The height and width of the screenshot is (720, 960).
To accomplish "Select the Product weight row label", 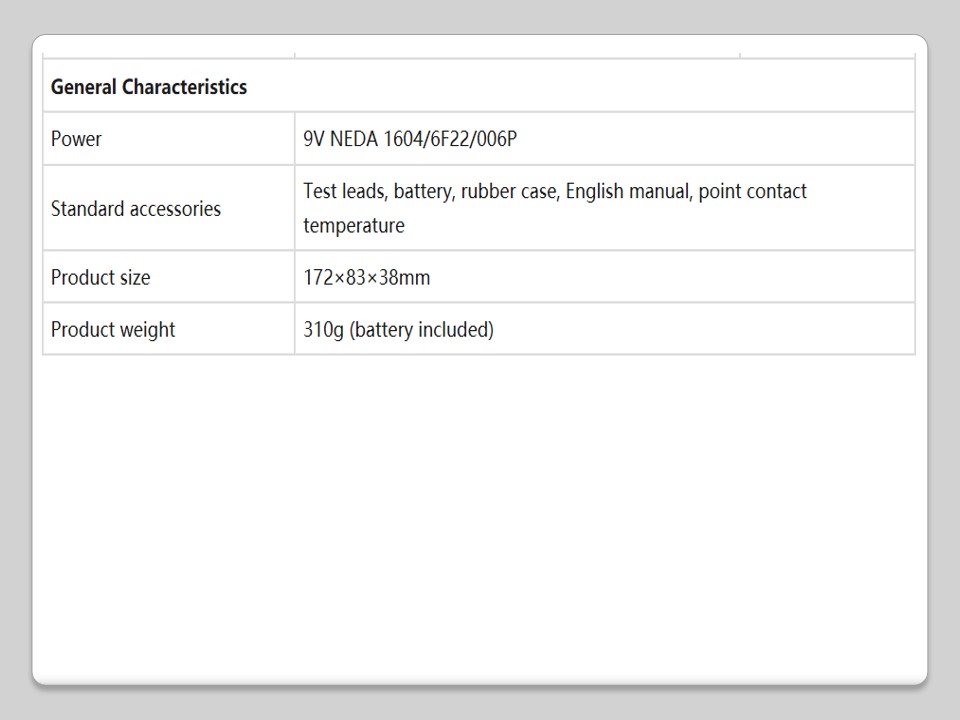I will click(x=112, y=330).
